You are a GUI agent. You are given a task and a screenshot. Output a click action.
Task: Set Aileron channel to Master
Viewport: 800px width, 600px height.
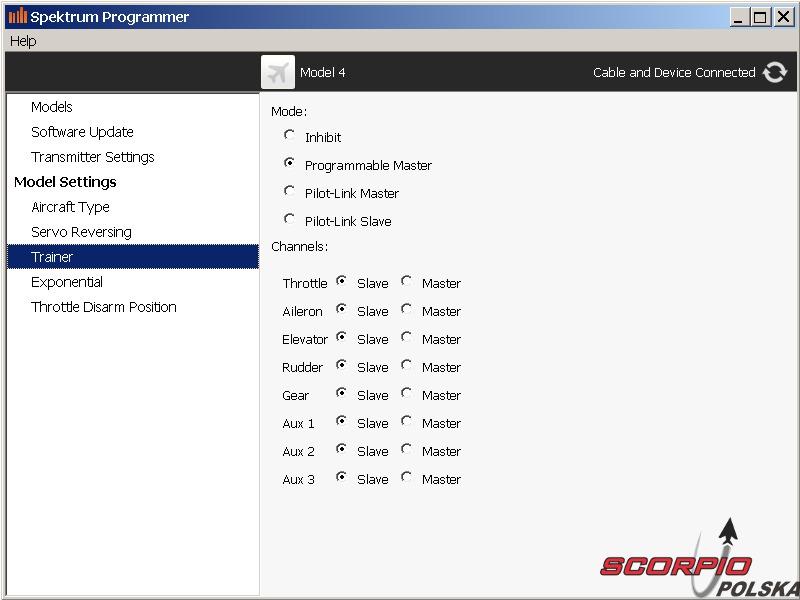click(406, 309)
